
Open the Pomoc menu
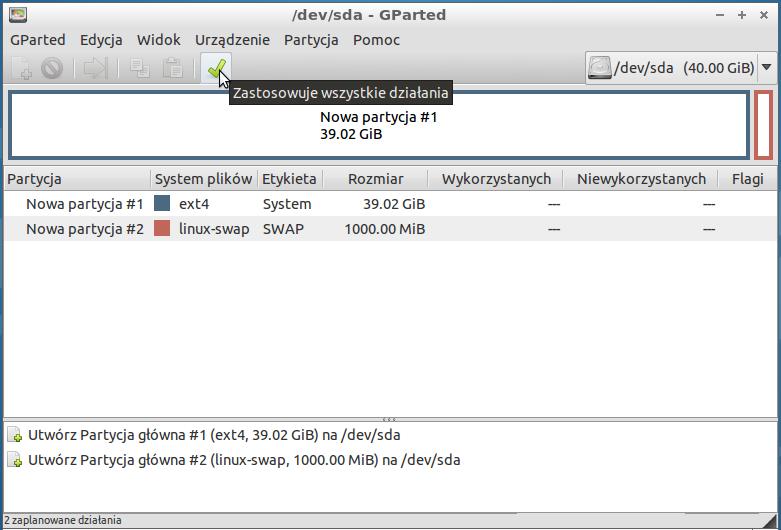[377, 40]
